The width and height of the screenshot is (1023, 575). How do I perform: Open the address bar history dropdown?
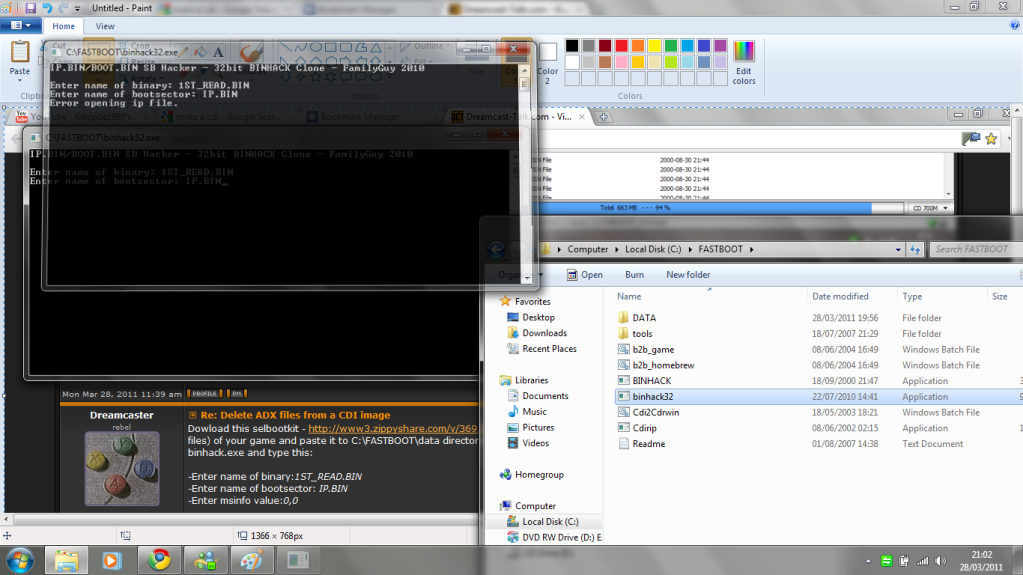click(x=898, y=249)
